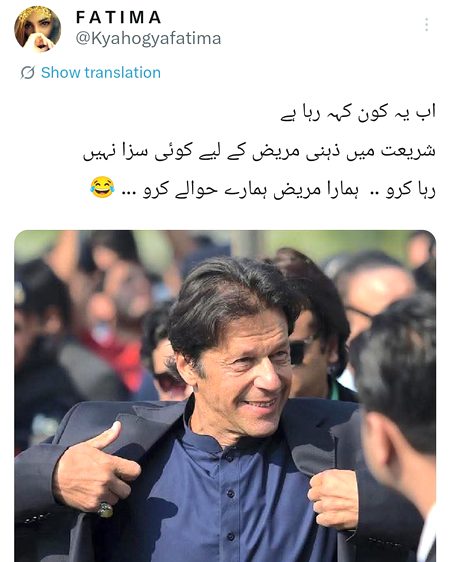Screen dimensions: 450x562
Task: Open the attached photo in the tweet
Action: tap(225, 396)
